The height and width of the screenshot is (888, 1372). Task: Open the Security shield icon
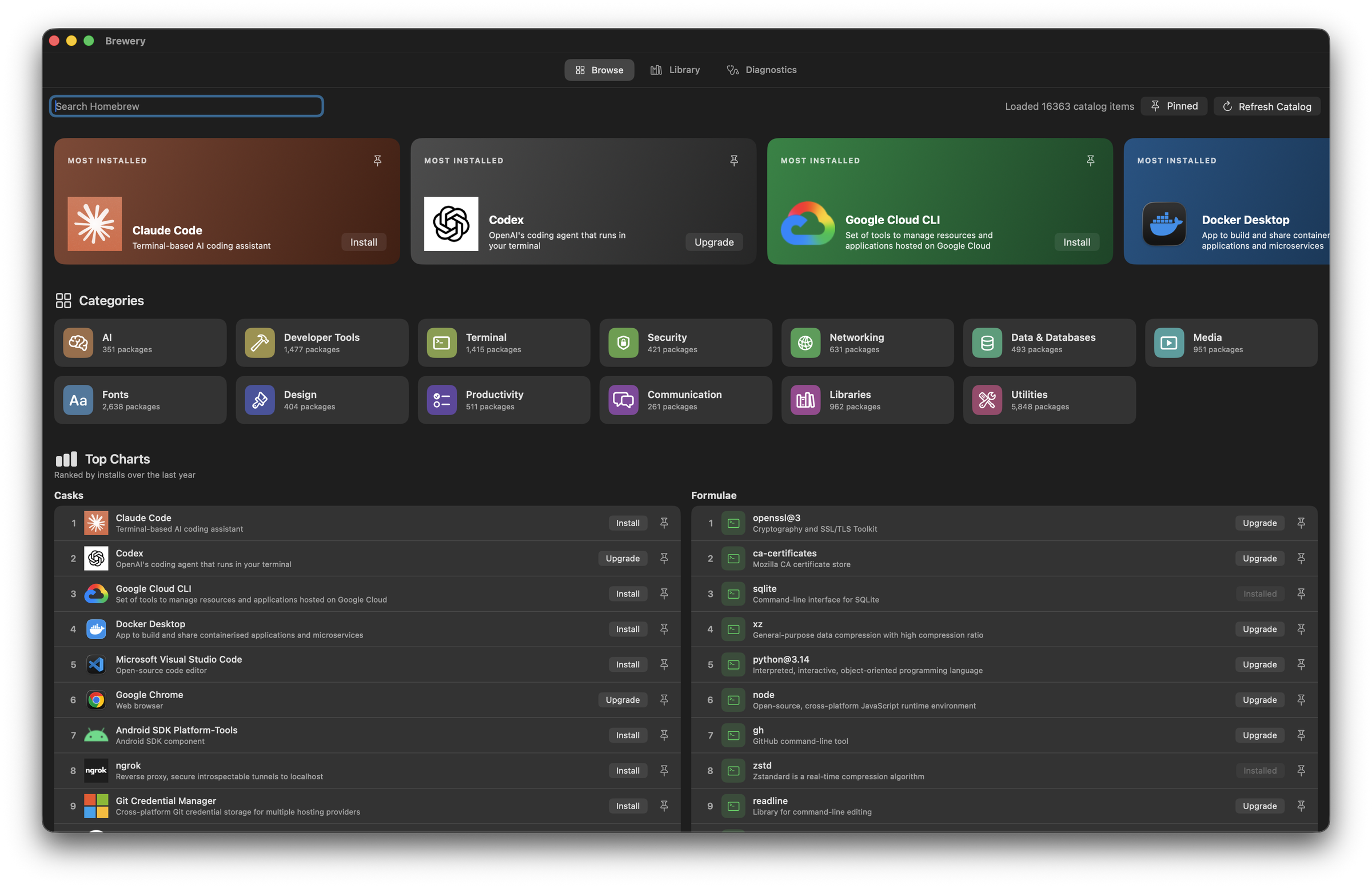click(x=623, y=343)
